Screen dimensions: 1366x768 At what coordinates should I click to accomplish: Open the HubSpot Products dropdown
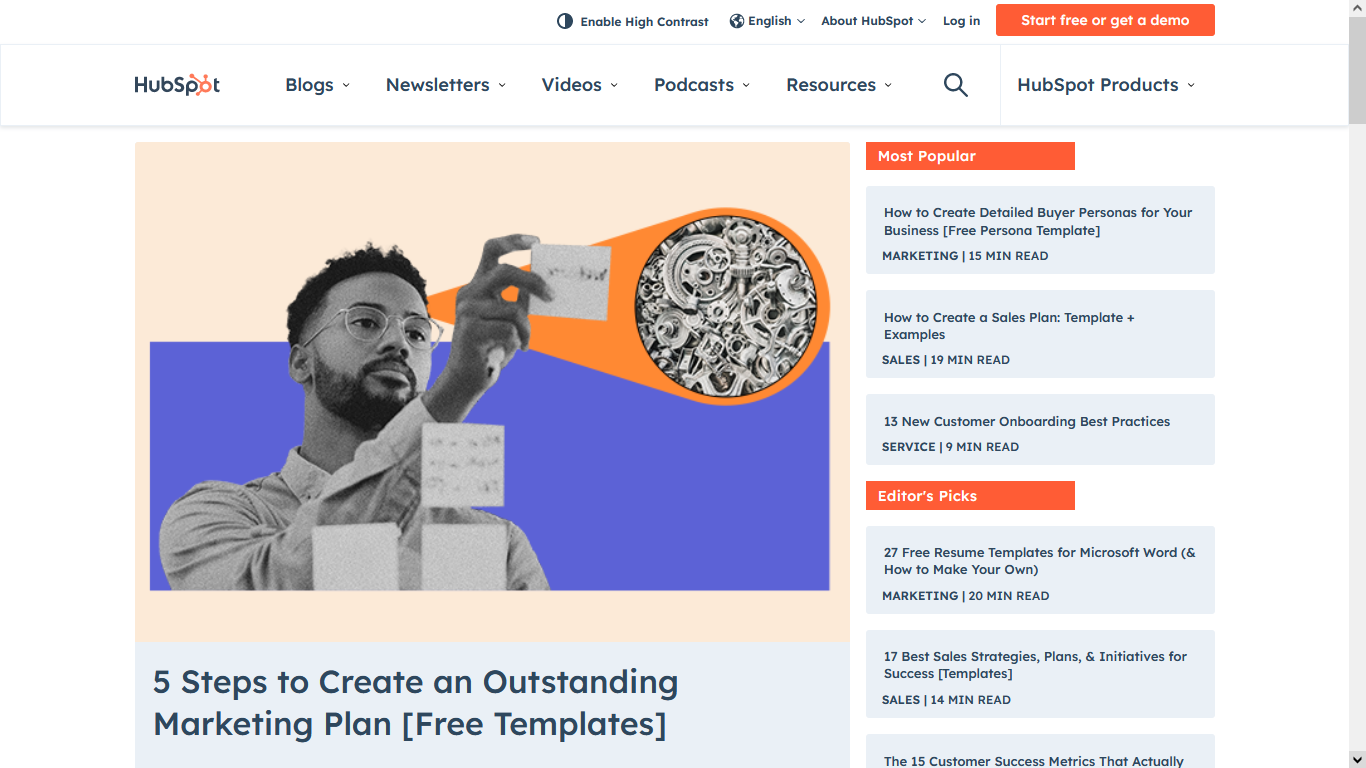1106,85
